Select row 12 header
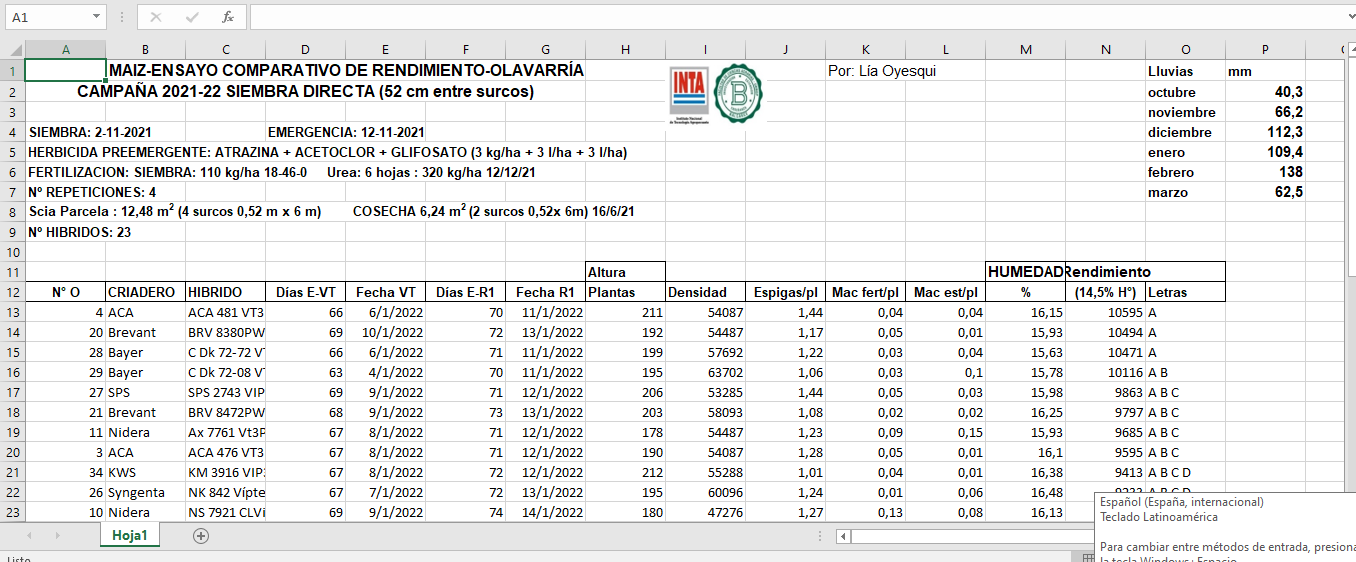1356x562 pixels. pyautogui.click(x=12, y=292)
